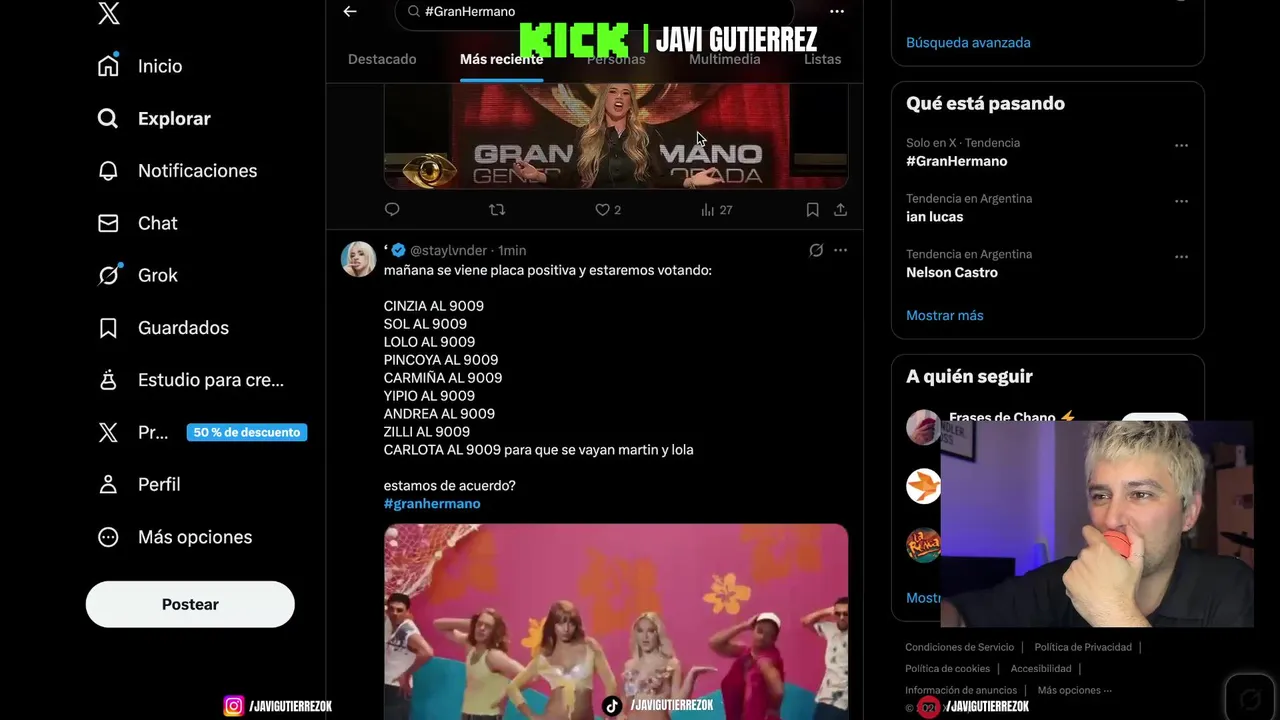
Task: Open options for Nelson Castro trend
Action: click(x=1181, y=256)
